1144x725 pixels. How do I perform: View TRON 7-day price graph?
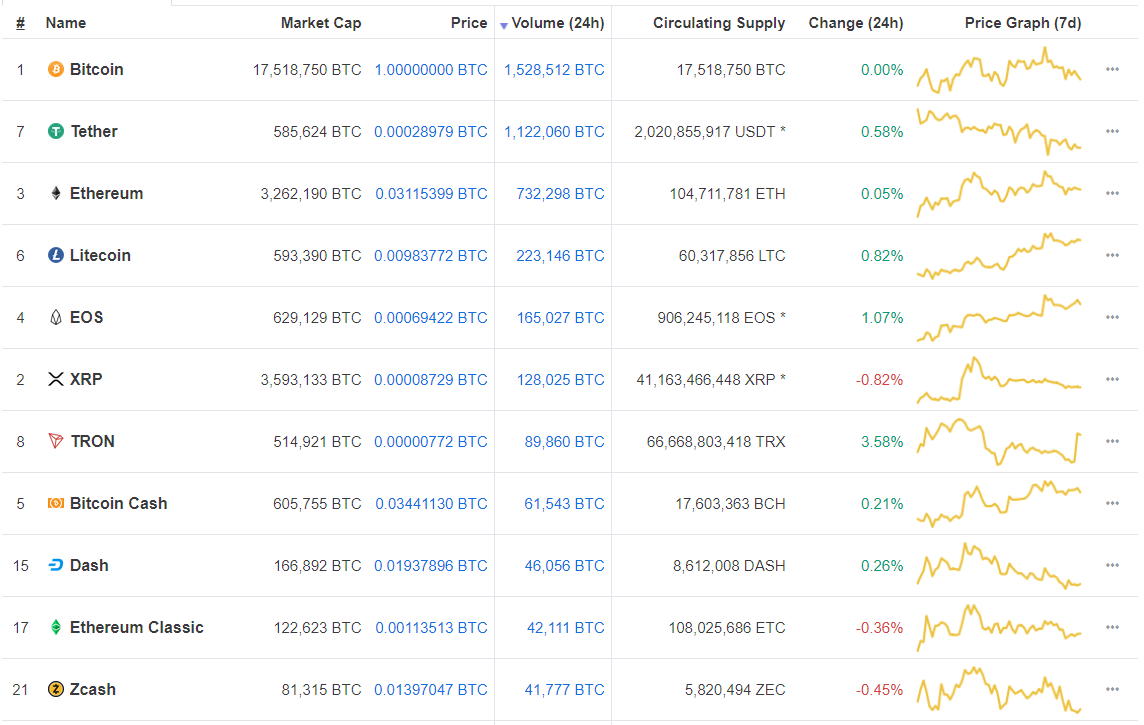[x=999, y=442]
